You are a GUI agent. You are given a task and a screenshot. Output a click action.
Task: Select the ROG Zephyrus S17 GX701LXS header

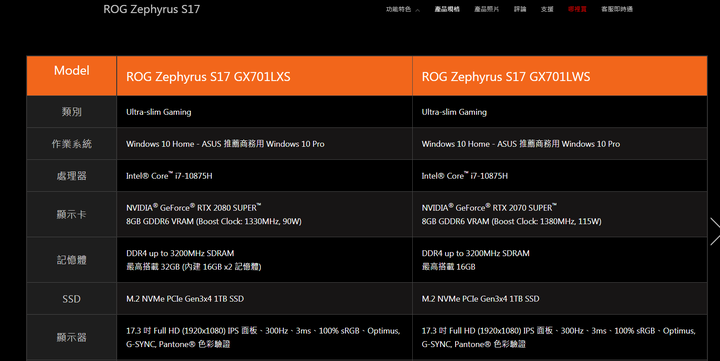(264, 76)
